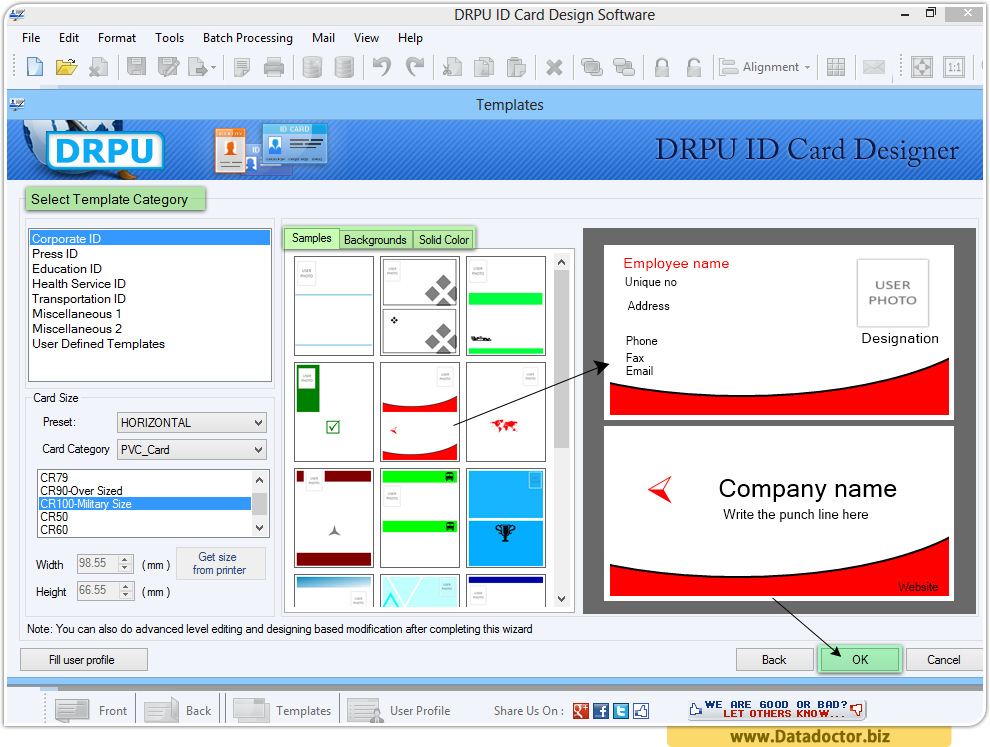Viewport: 990px width, 747px height.
Task: Switch to the Solid Color tab
Action: (444, 240)
